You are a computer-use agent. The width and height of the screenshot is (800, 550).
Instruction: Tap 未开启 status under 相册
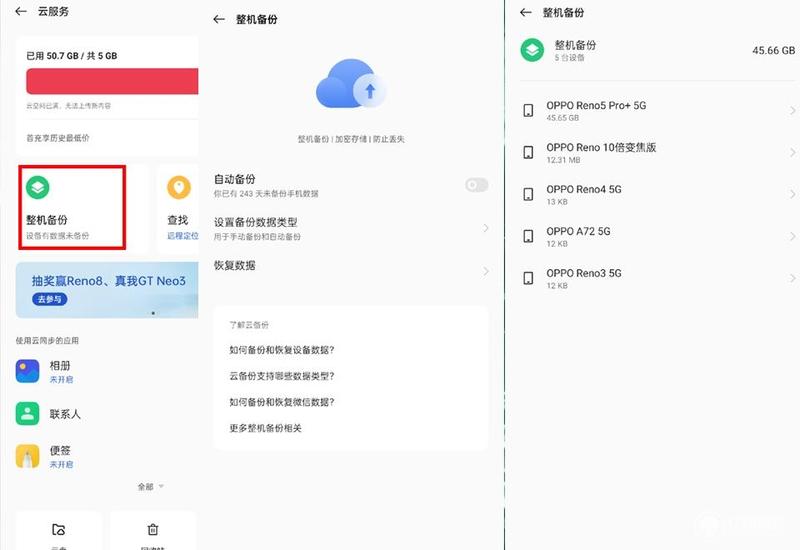click(x=61, y=380)
